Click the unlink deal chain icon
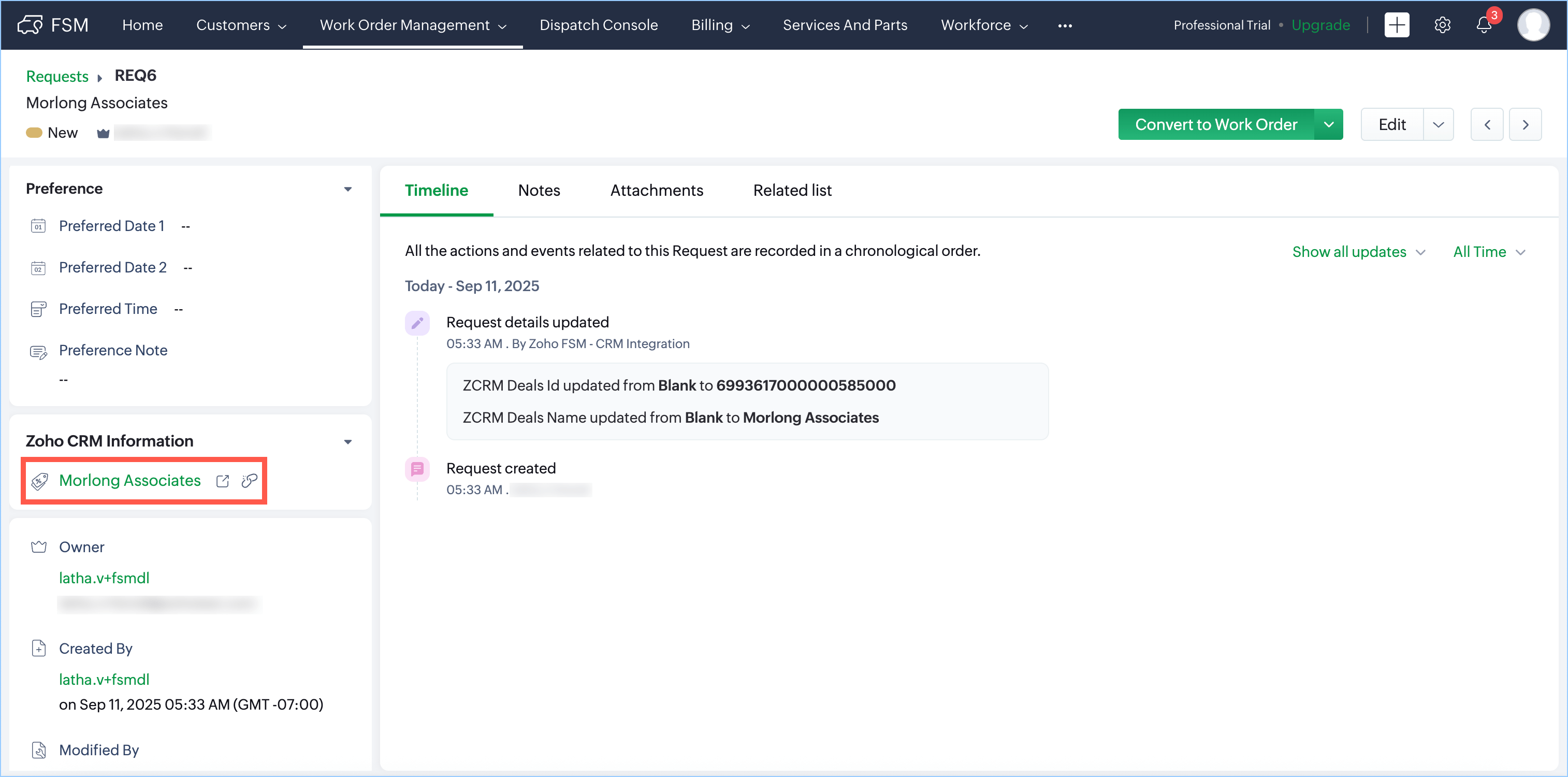This screenshot has width=1568, height=777. (x=250, y=481)
